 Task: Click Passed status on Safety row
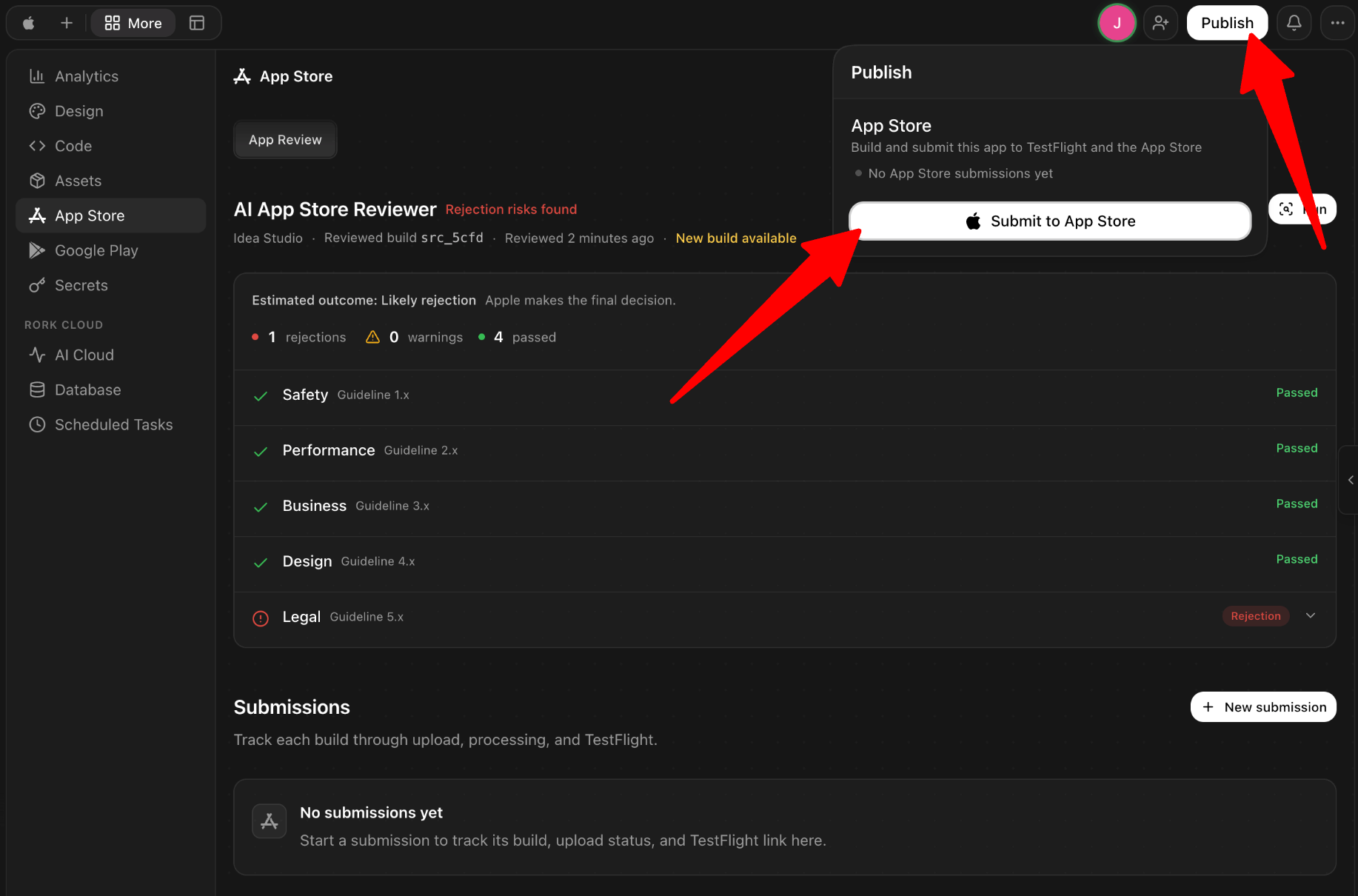[x=1297, y=392]
